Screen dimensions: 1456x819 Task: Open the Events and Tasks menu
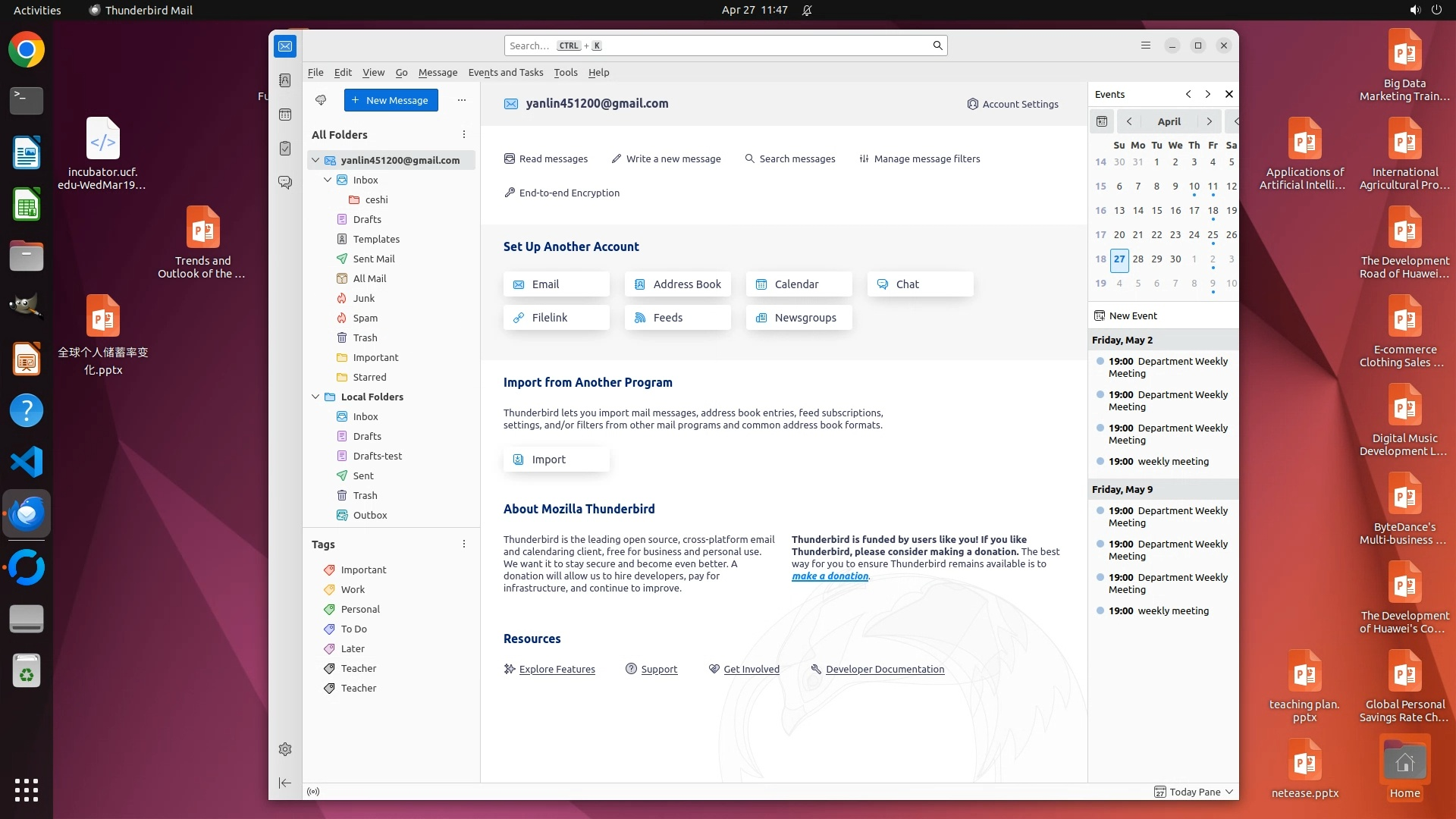[505, 72]
